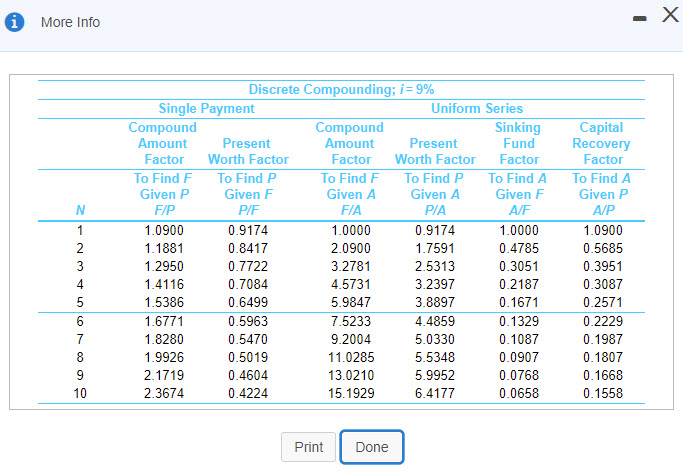The image size is (683, 471).
Task: Select F/A value 4.5731
Action: 351,285
